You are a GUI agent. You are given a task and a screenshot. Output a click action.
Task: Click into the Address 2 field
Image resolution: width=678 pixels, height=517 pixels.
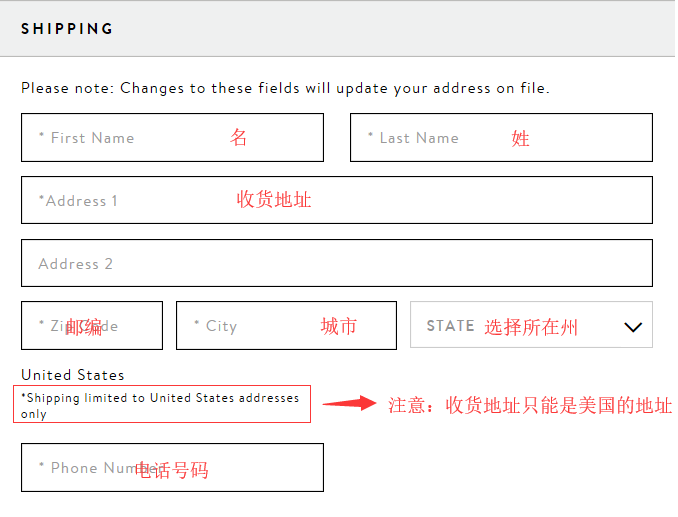(336, 264)
